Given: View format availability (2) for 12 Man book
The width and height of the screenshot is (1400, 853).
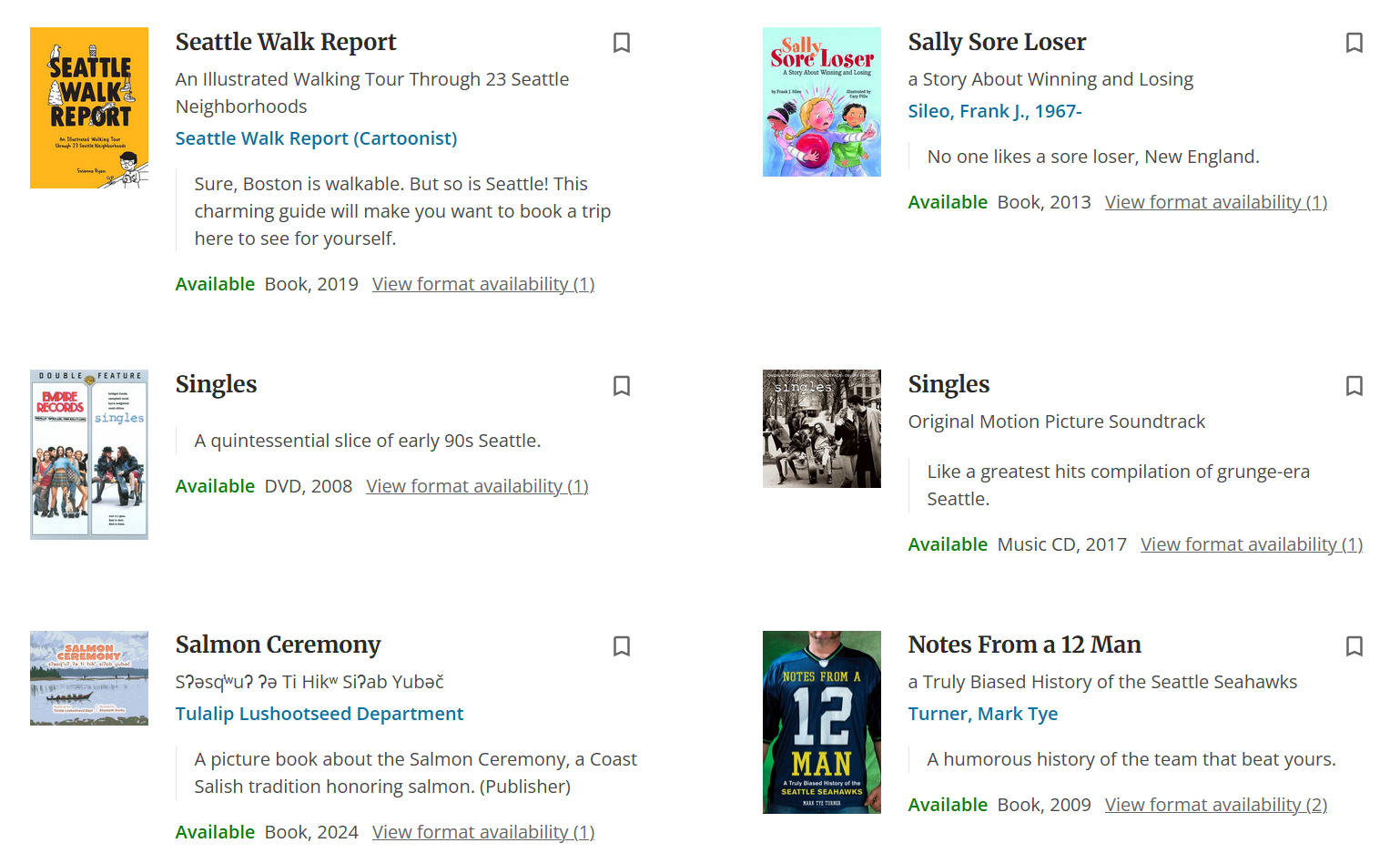Looking at the screenshot, I should (1215, 805).
